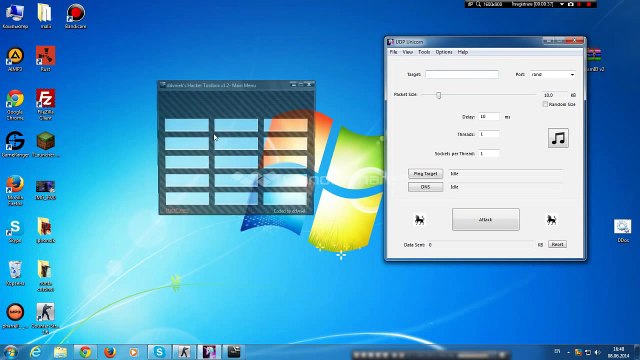Select the Google Chrome desktop shortcut
This screenshot has width=640, height=360.
15,105
